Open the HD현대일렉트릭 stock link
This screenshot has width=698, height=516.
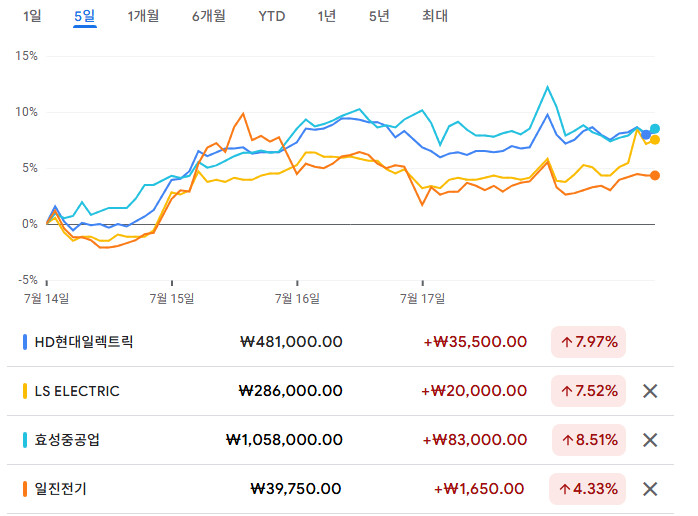click(x=84, y=342)
